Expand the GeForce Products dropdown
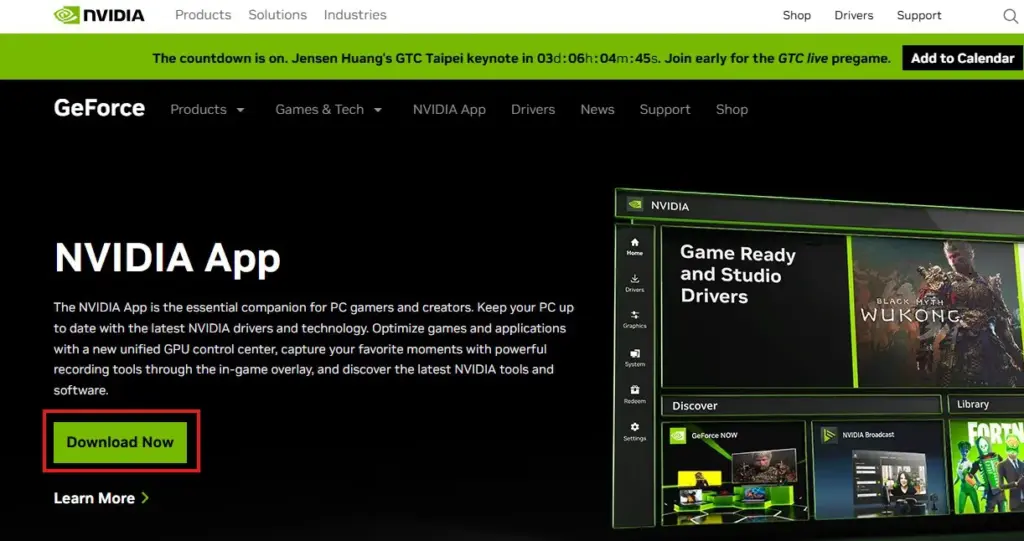Viewport: 1024px width, 541px height. (208, 110)
